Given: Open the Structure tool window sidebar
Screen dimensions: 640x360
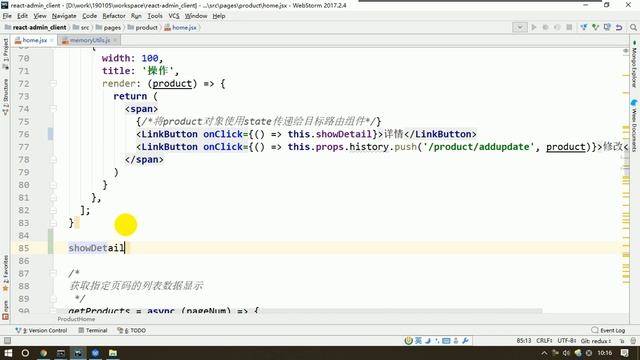Looking at the screenshot, I should tap(5, 97).
